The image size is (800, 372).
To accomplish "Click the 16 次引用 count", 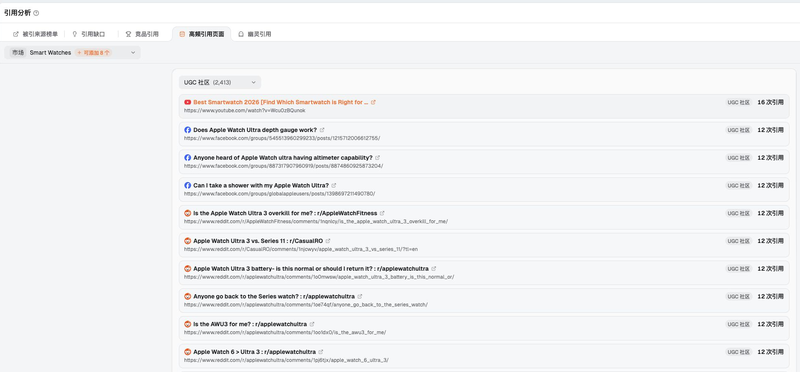I will (770, 102).
